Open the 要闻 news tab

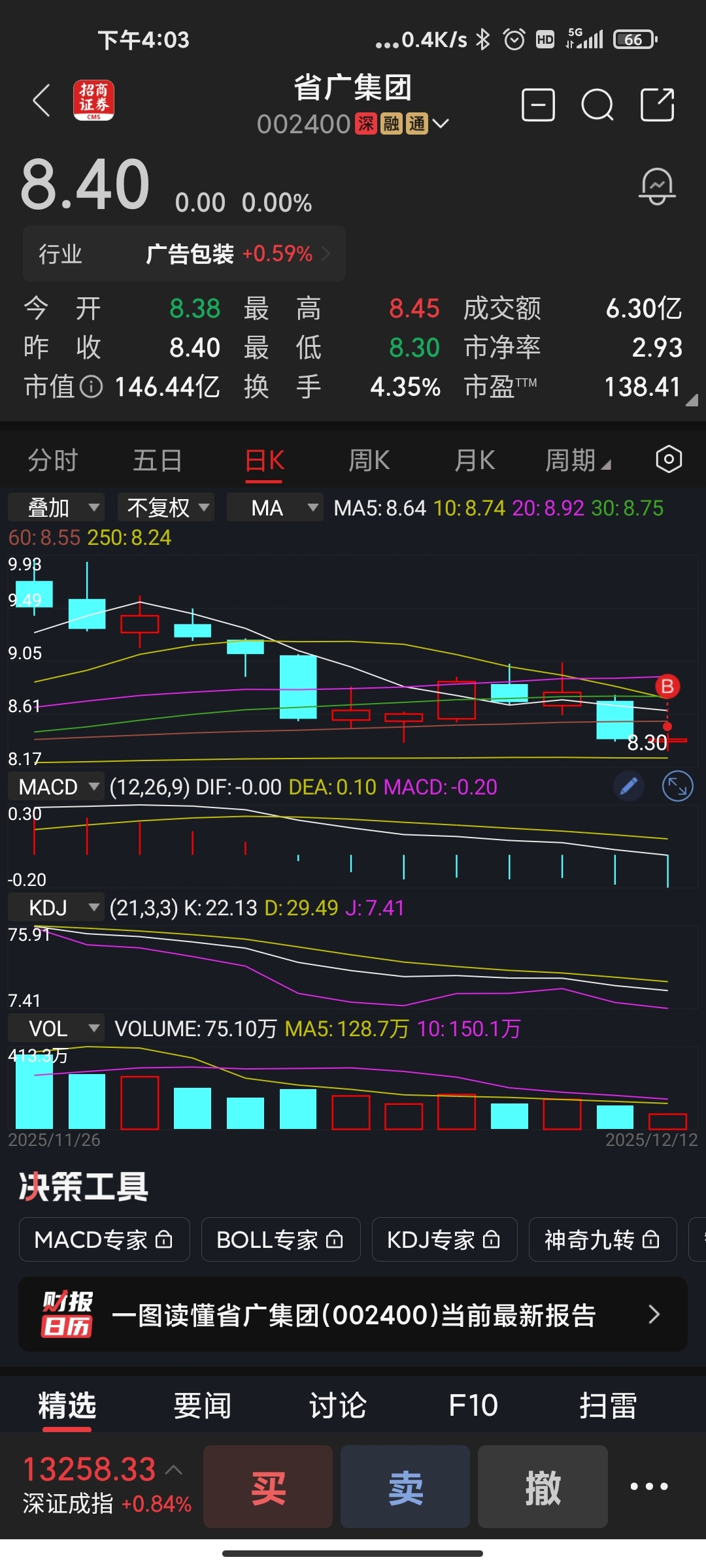203,1405
